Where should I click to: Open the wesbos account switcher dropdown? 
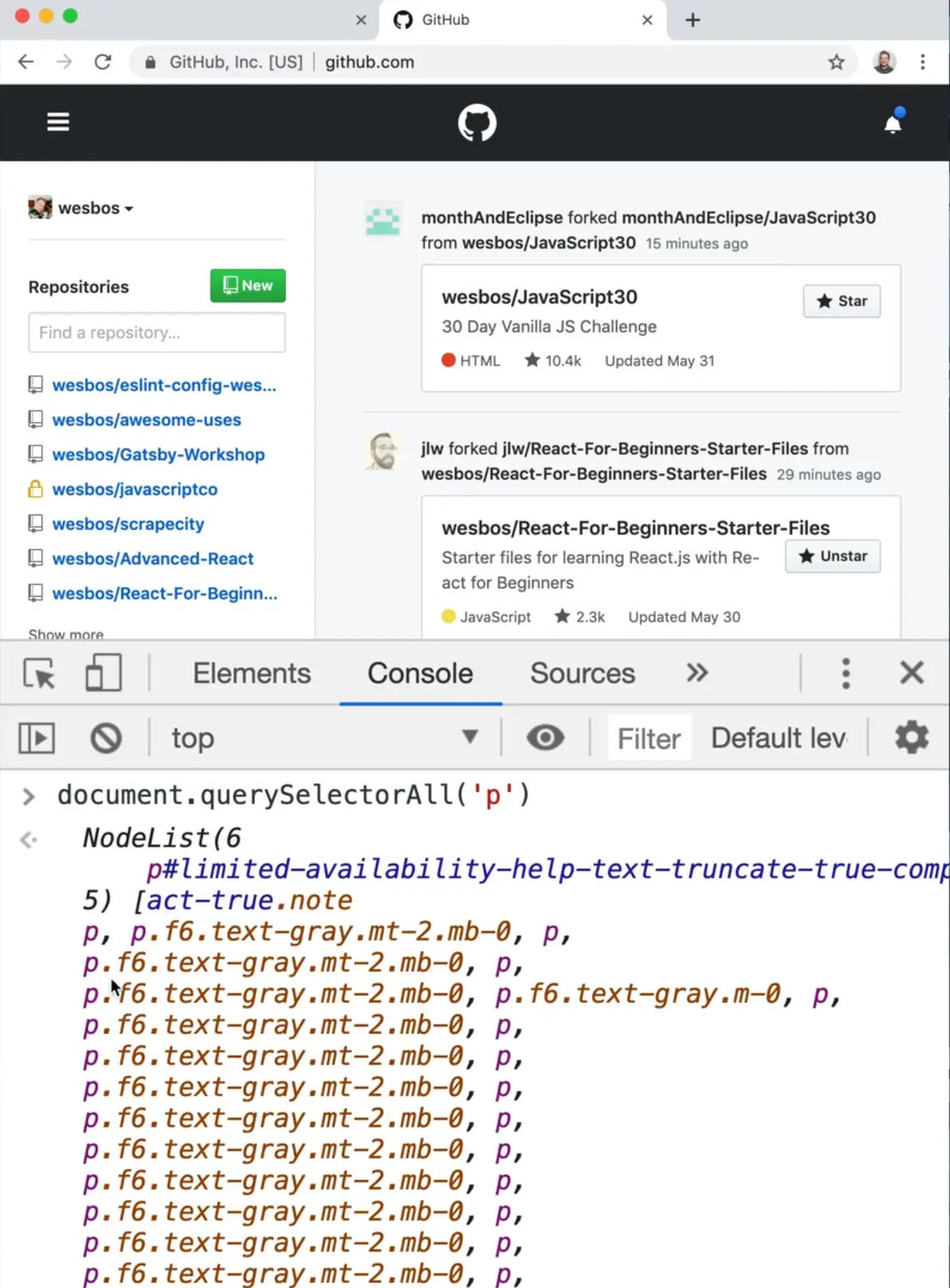tap(81, 208)
